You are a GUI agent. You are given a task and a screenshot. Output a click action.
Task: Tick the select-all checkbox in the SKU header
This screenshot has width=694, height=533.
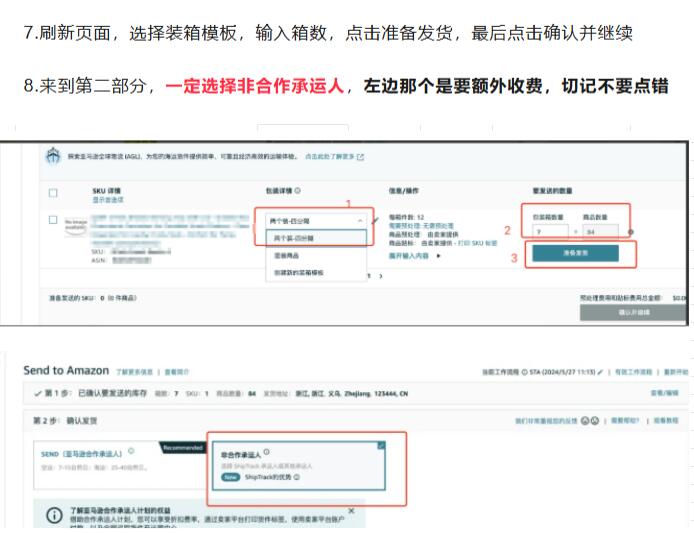(53, 193)
